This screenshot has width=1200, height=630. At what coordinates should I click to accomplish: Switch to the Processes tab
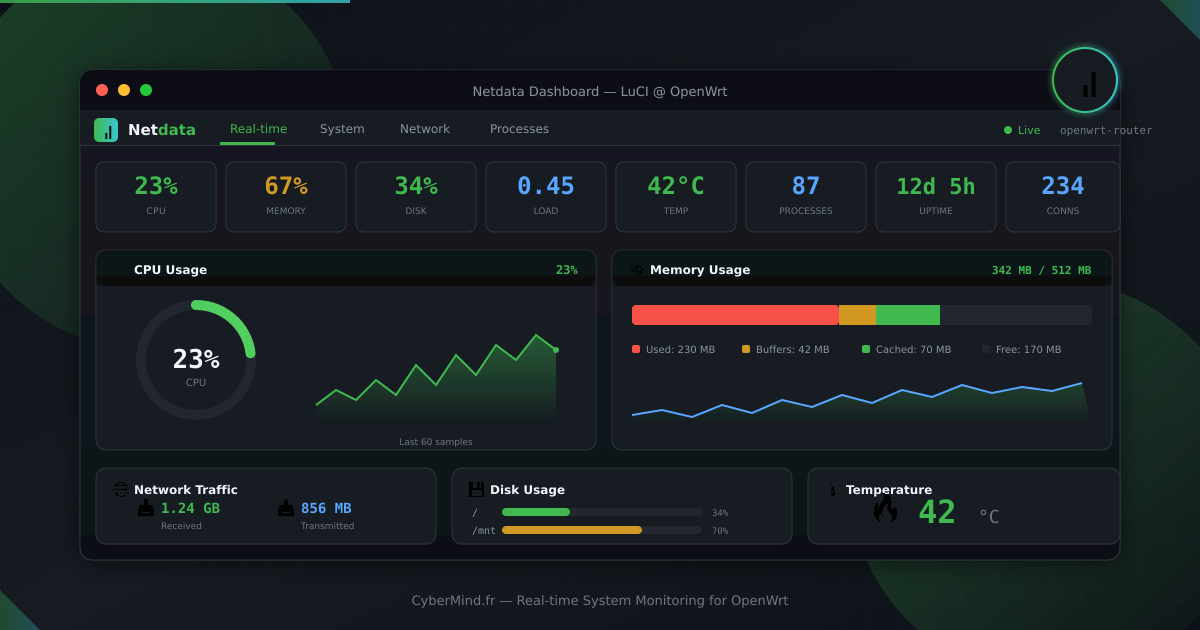(x=519, y=129)
